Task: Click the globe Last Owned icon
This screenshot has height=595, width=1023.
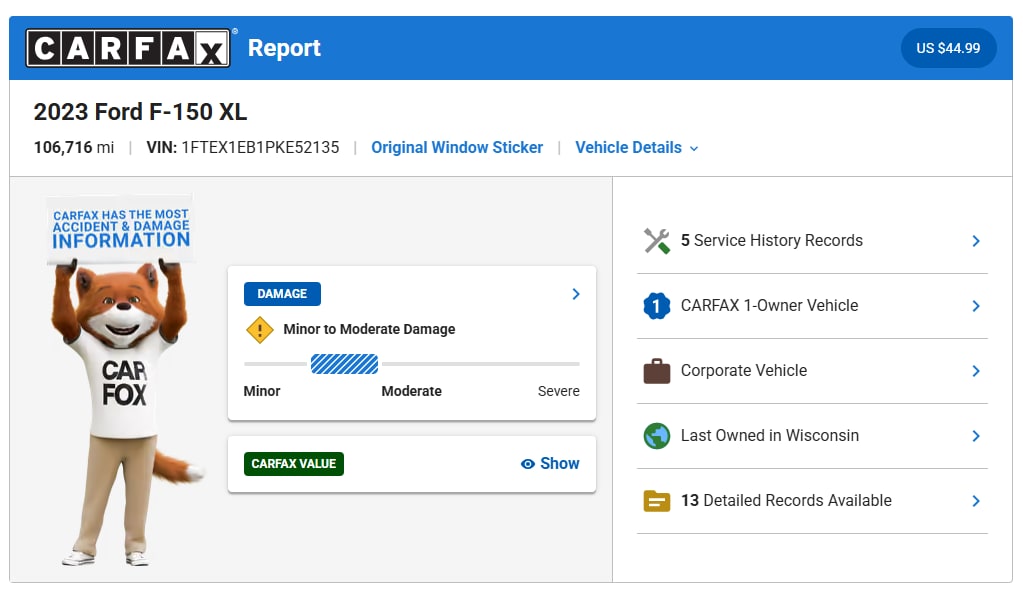Action: pyautogui.click(x=656, y=436)
